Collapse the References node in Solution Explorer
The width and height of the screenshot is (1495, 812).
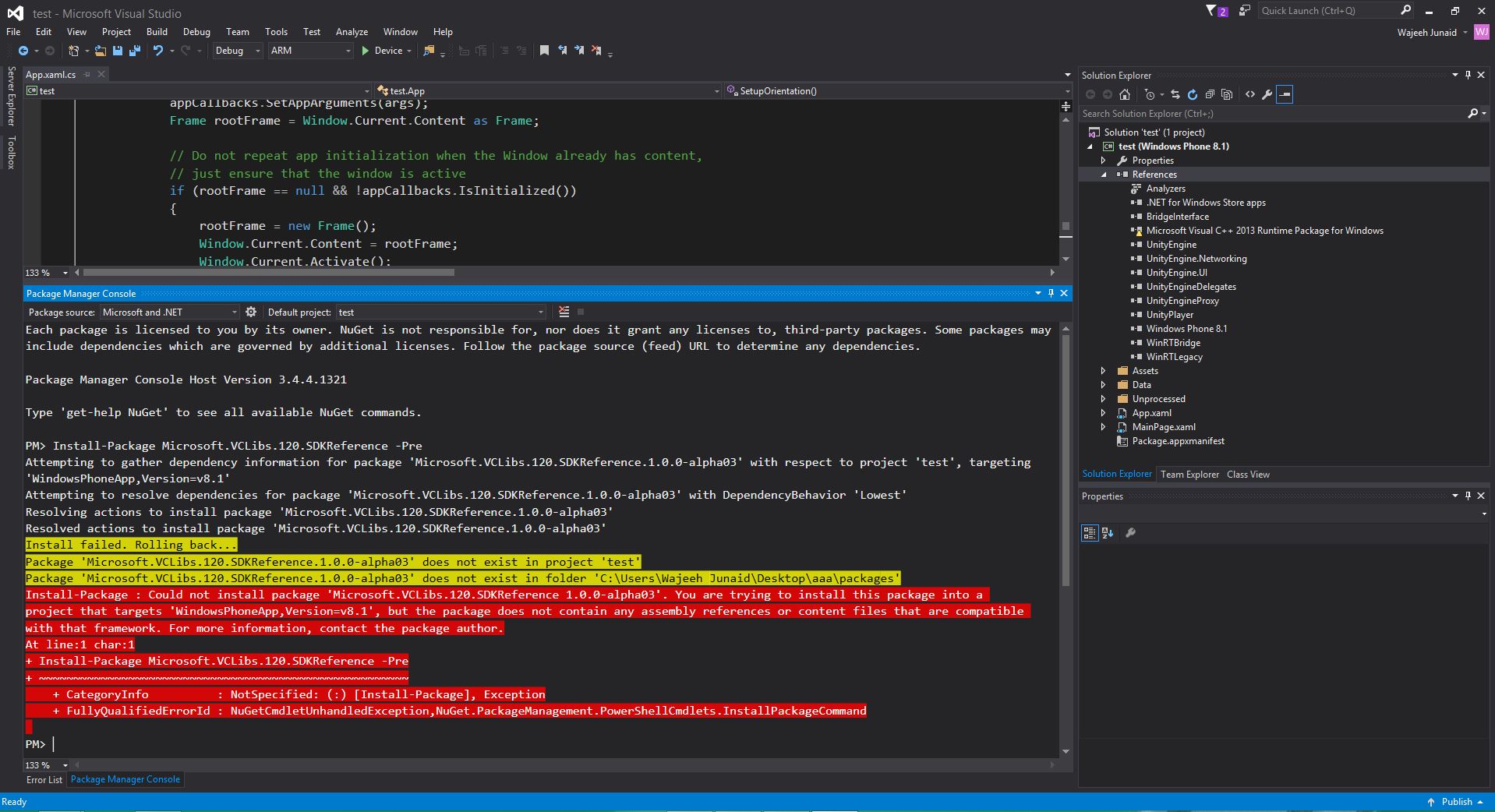point(1103,175)
